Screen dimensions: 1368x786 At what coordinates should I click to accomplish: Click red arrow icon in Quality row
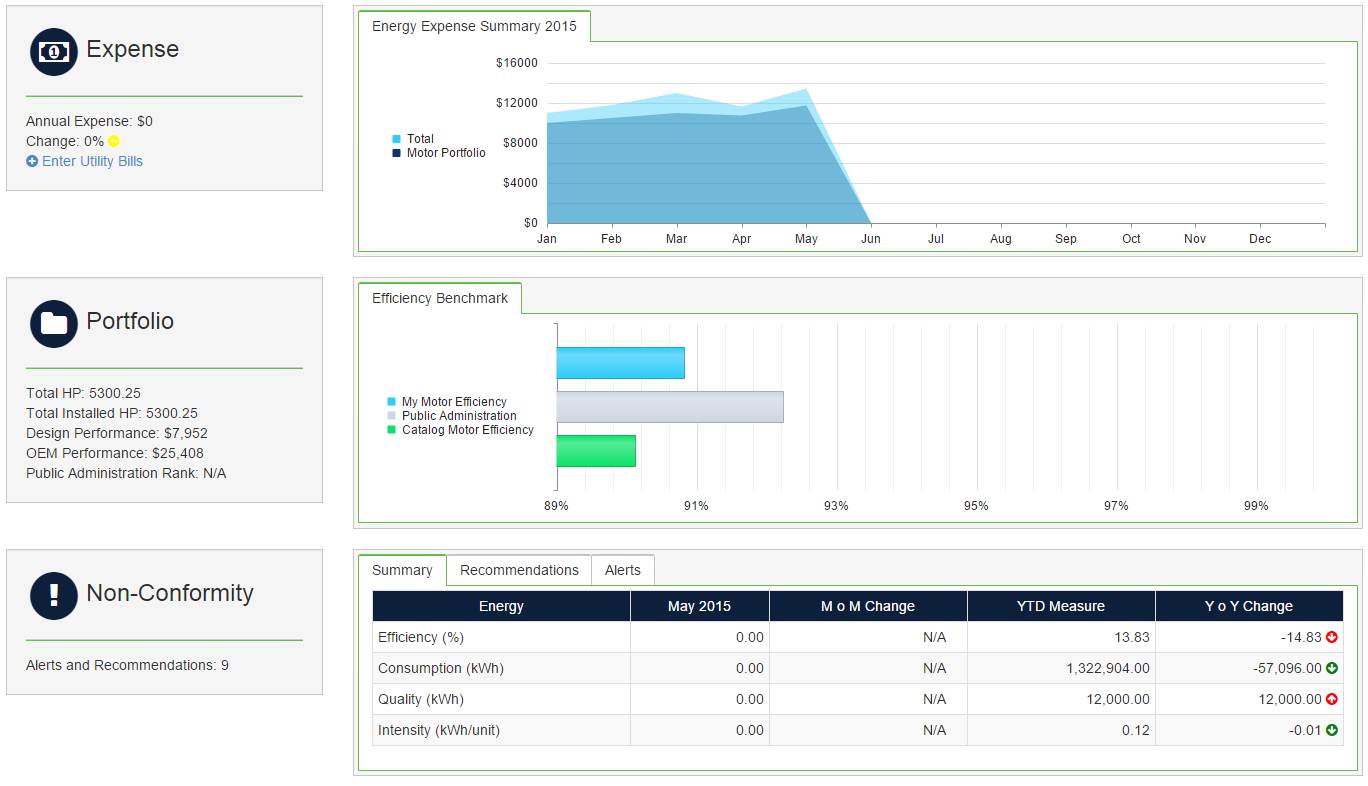click(1332, 700)
